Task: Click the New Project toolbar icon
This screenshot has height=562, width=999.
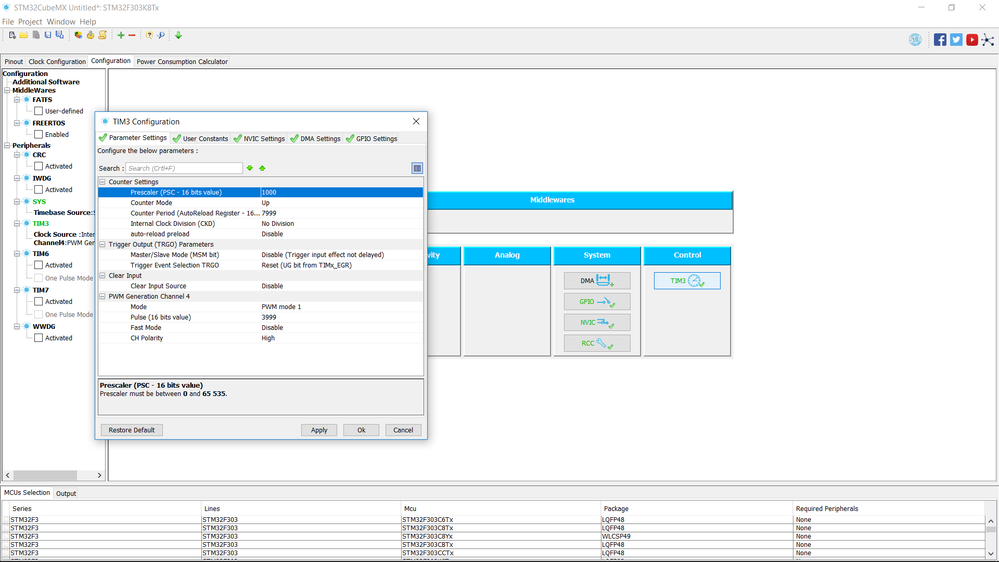Action: tap(11, 35)
